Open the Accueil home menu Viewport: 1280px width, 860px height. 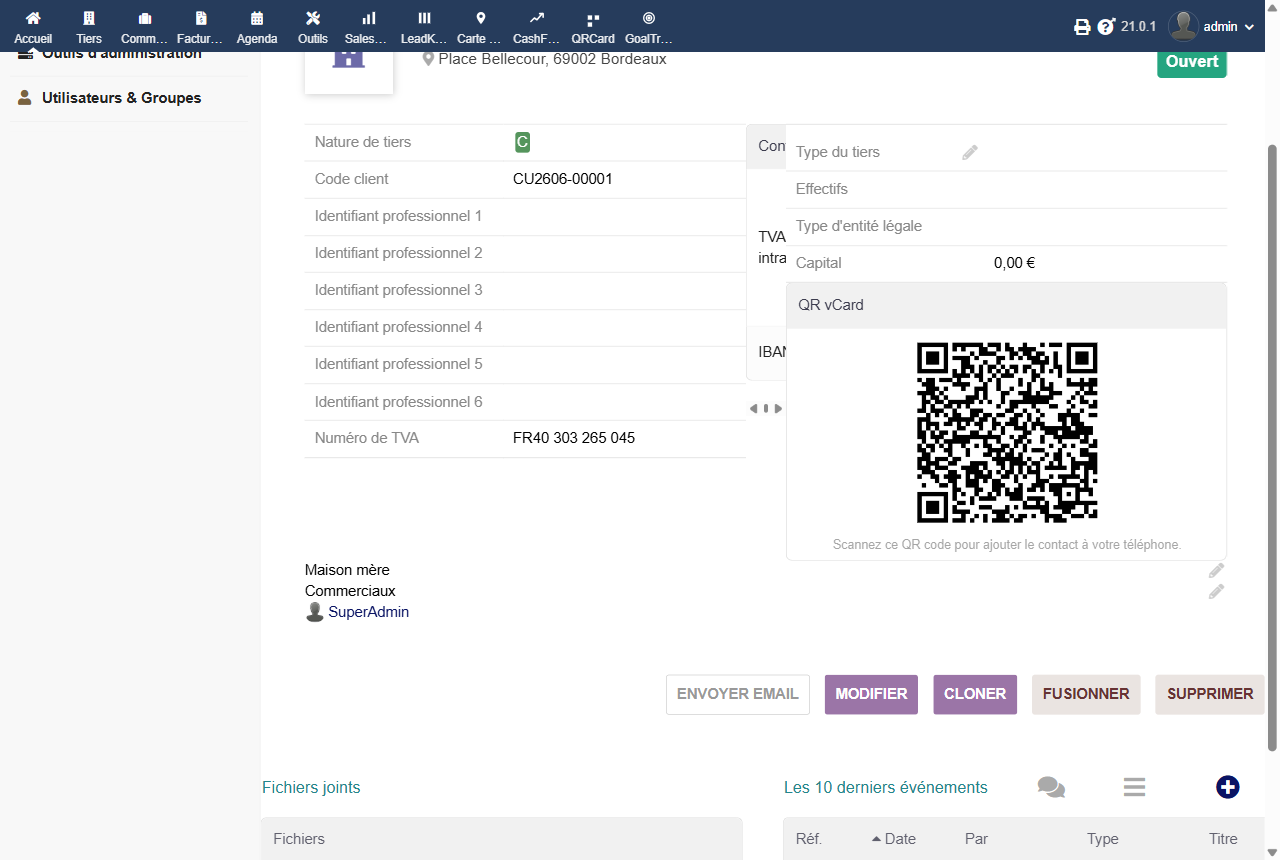(x=33, y=26)
